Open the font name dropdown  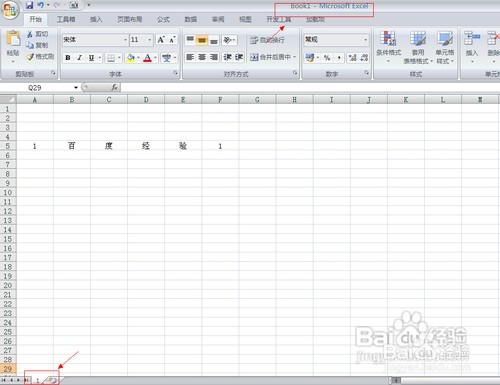pyautogui.click(x=125, y=40)
